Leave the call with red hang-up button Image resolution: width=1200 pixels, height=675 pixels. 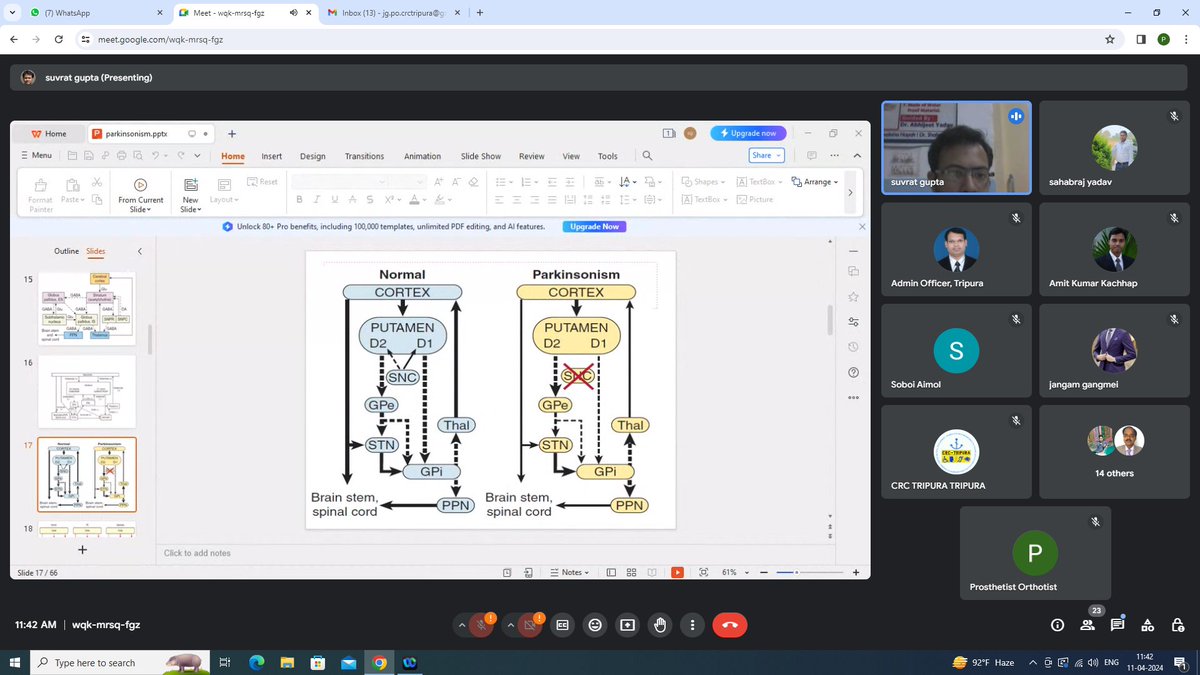pos(729,625)
